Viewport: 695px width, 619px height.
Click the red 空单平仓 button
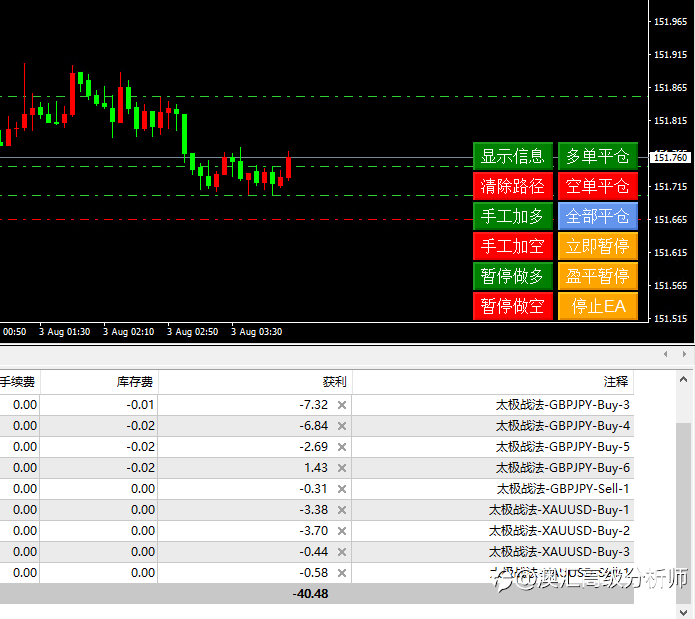point(597,186)
